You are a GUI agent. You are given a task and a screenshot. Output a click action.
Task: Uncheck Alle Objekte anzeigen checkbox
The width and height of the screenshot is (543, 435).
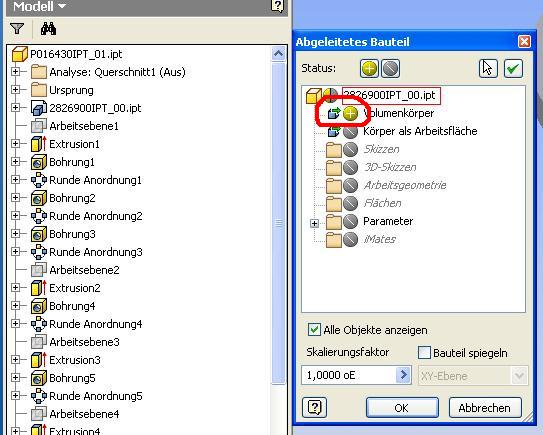pyautogui.click(x=314, y=329)
